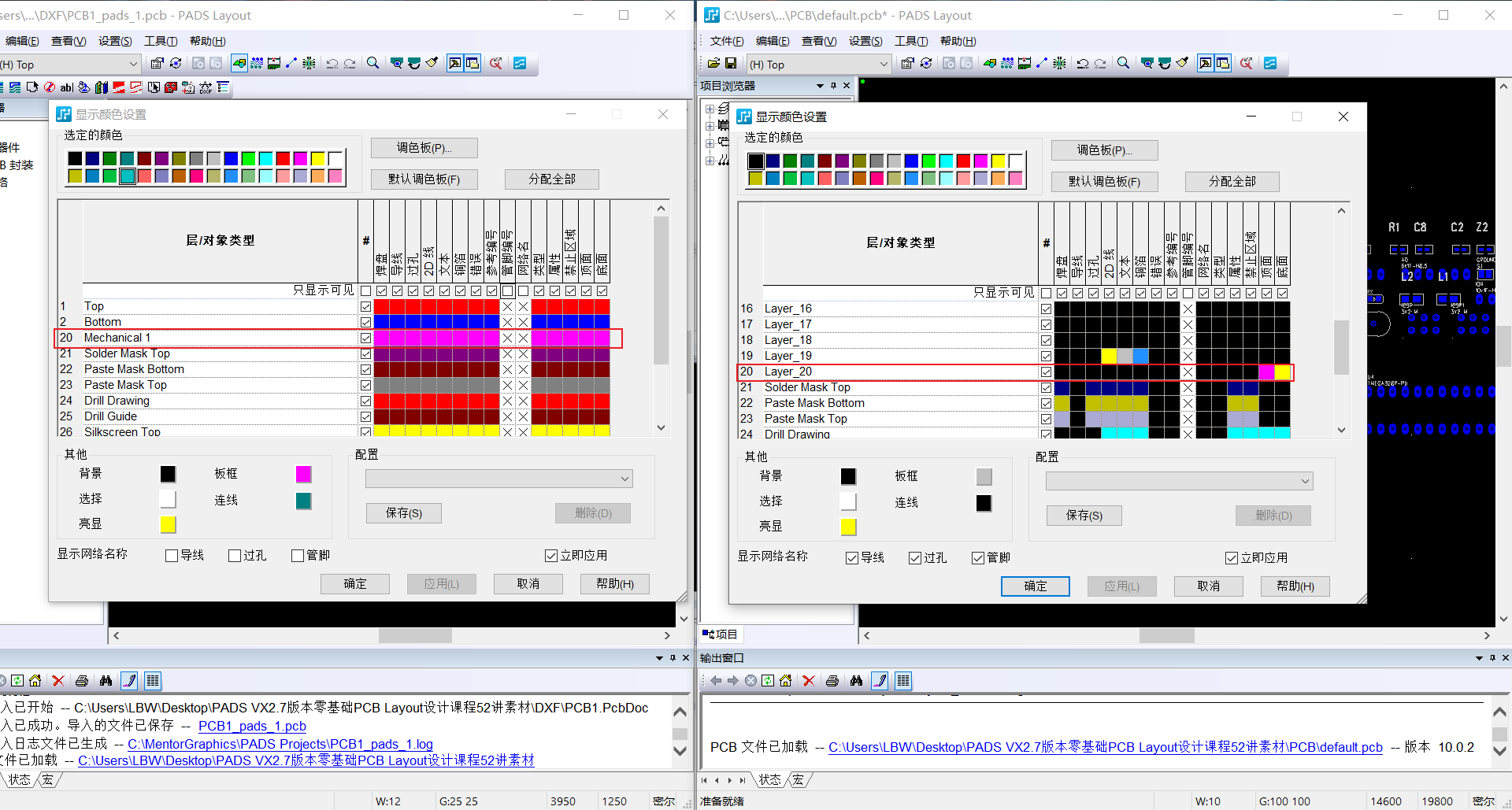Click Design Toolbar icon in left window
1512x810 pixels.
(x=257, y=64)
